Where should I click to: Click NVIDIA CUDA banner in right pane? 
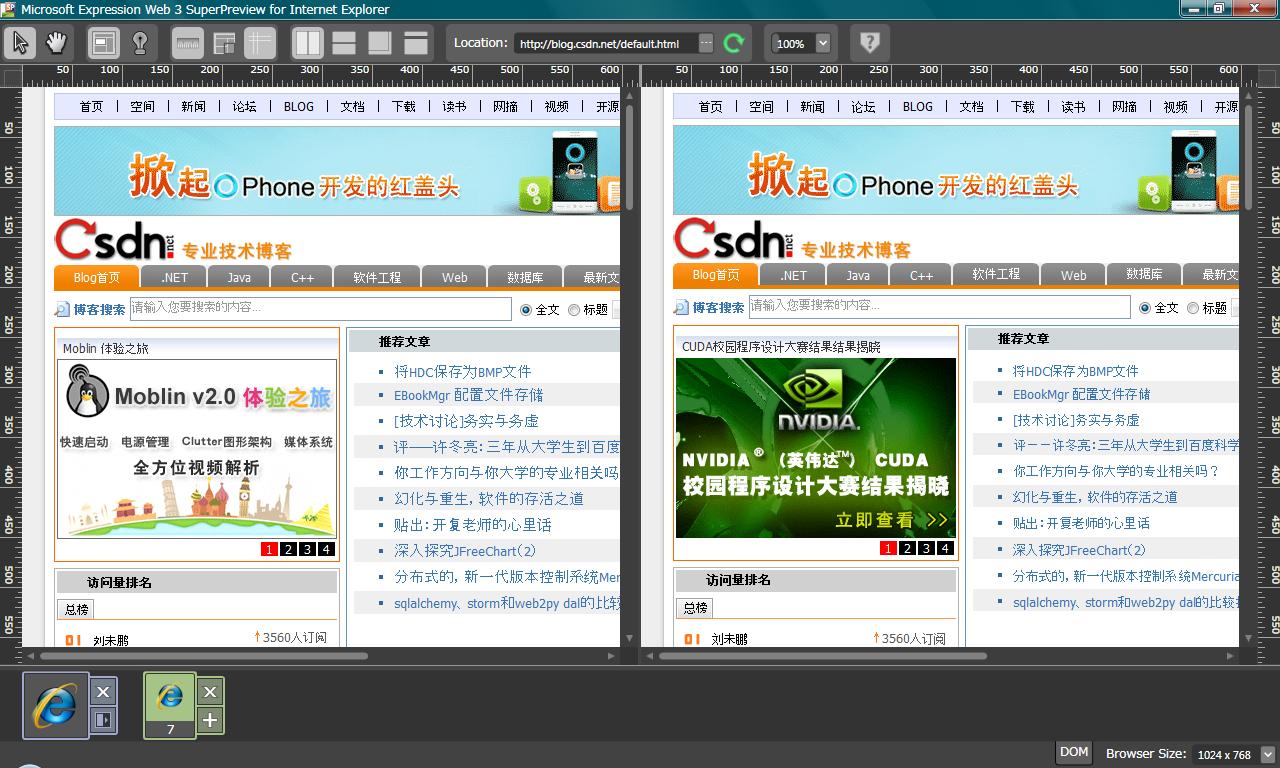pyautogui.click(x=816, y=448)
